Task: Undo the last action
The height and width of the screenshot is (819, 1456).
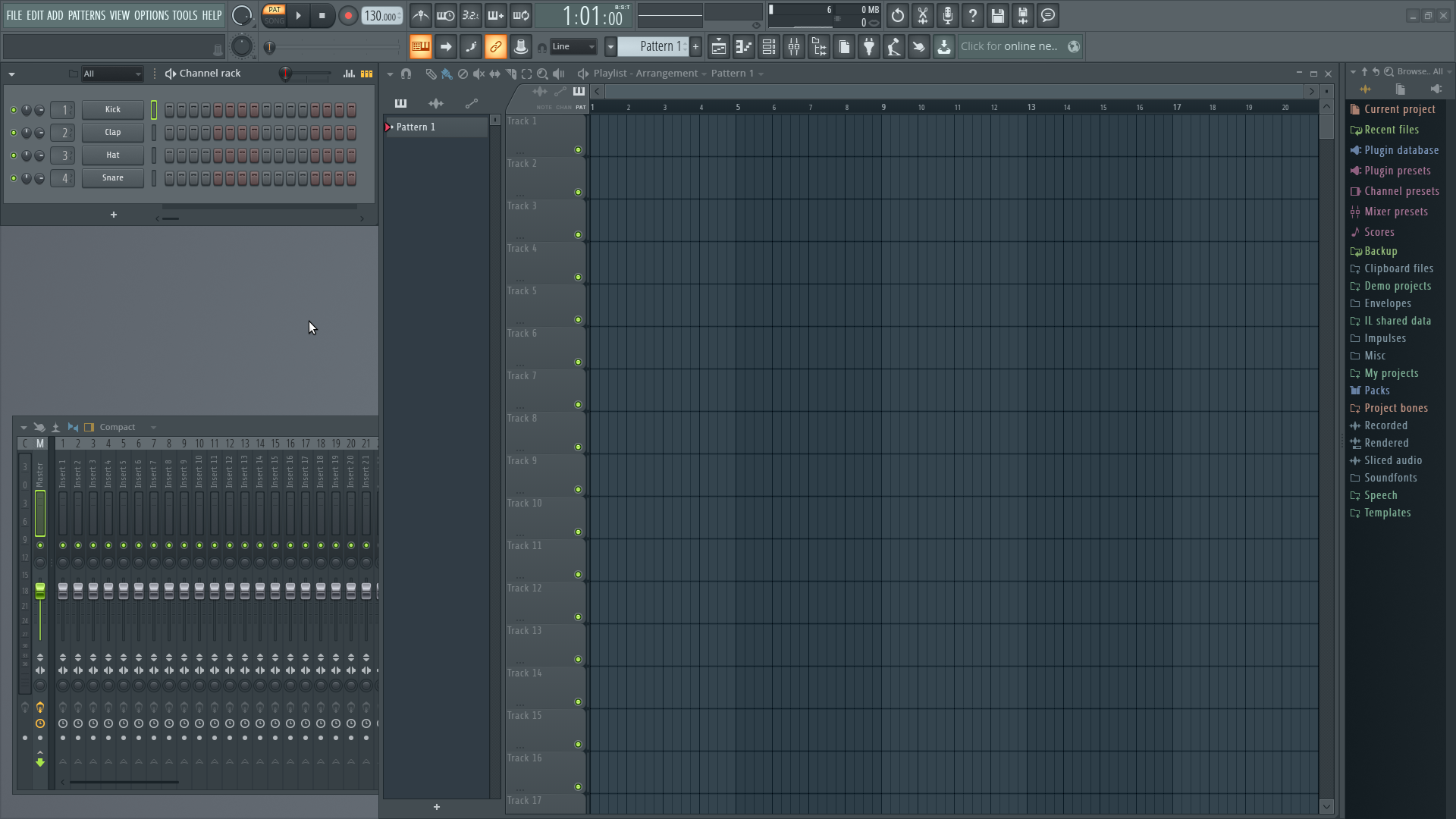Action: pyautogui.click(x=897, y=15)
